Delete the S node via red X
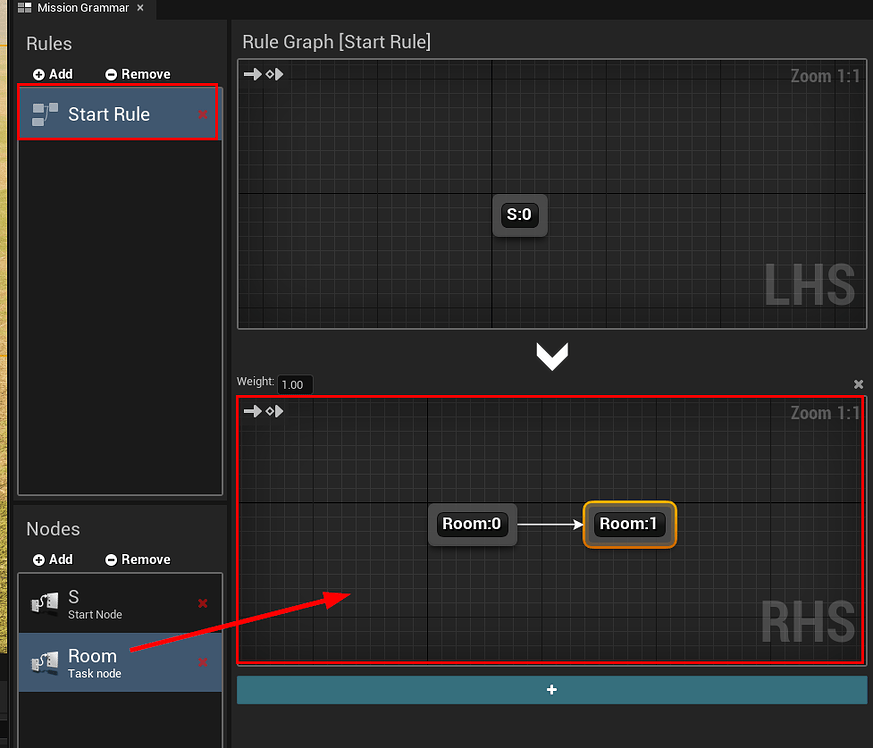Viewport: 873px width, 748px height. pos(203,603)
